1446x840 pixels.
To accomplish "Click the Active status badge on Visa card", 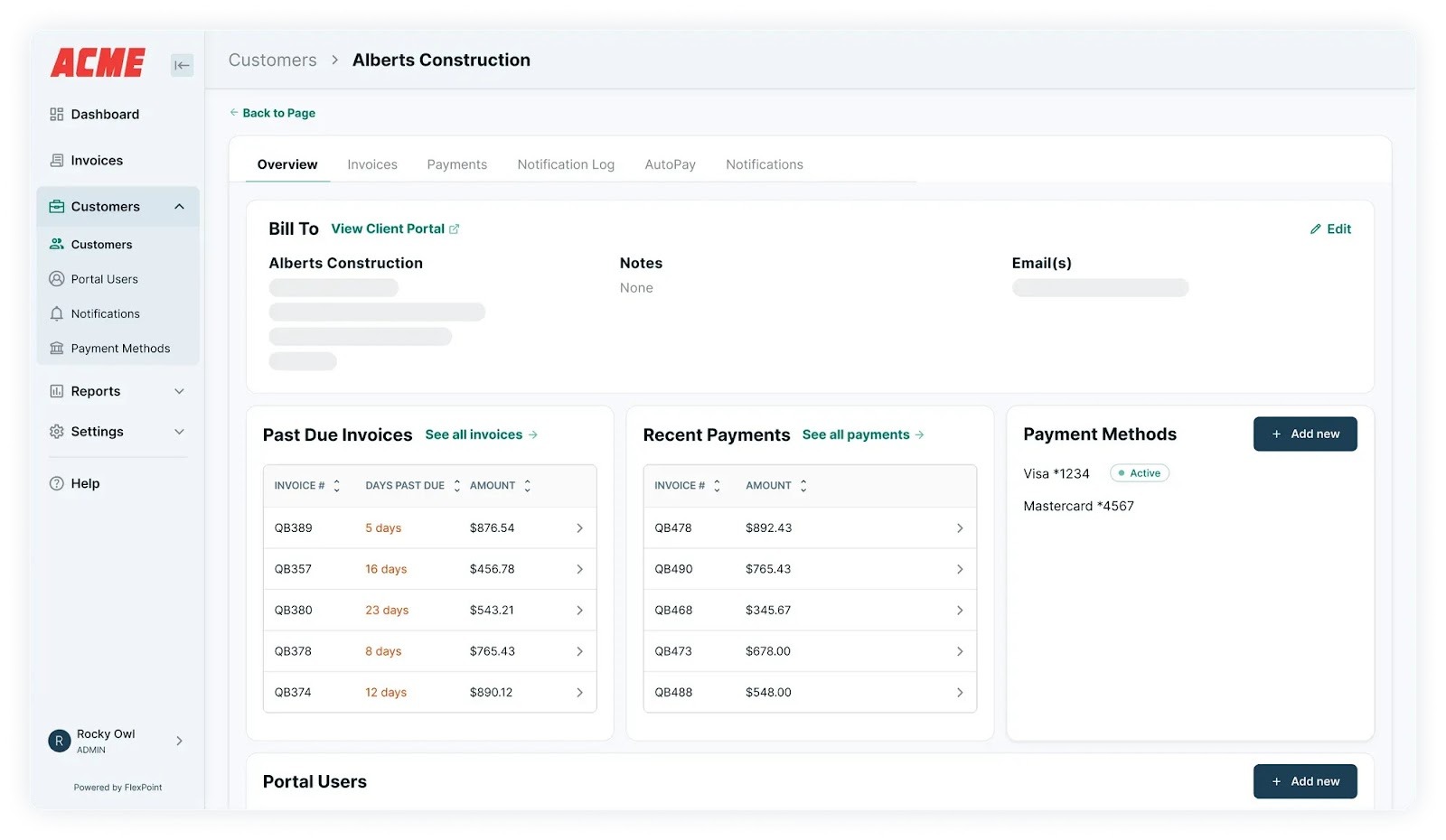I will [x=1139, y=472].
